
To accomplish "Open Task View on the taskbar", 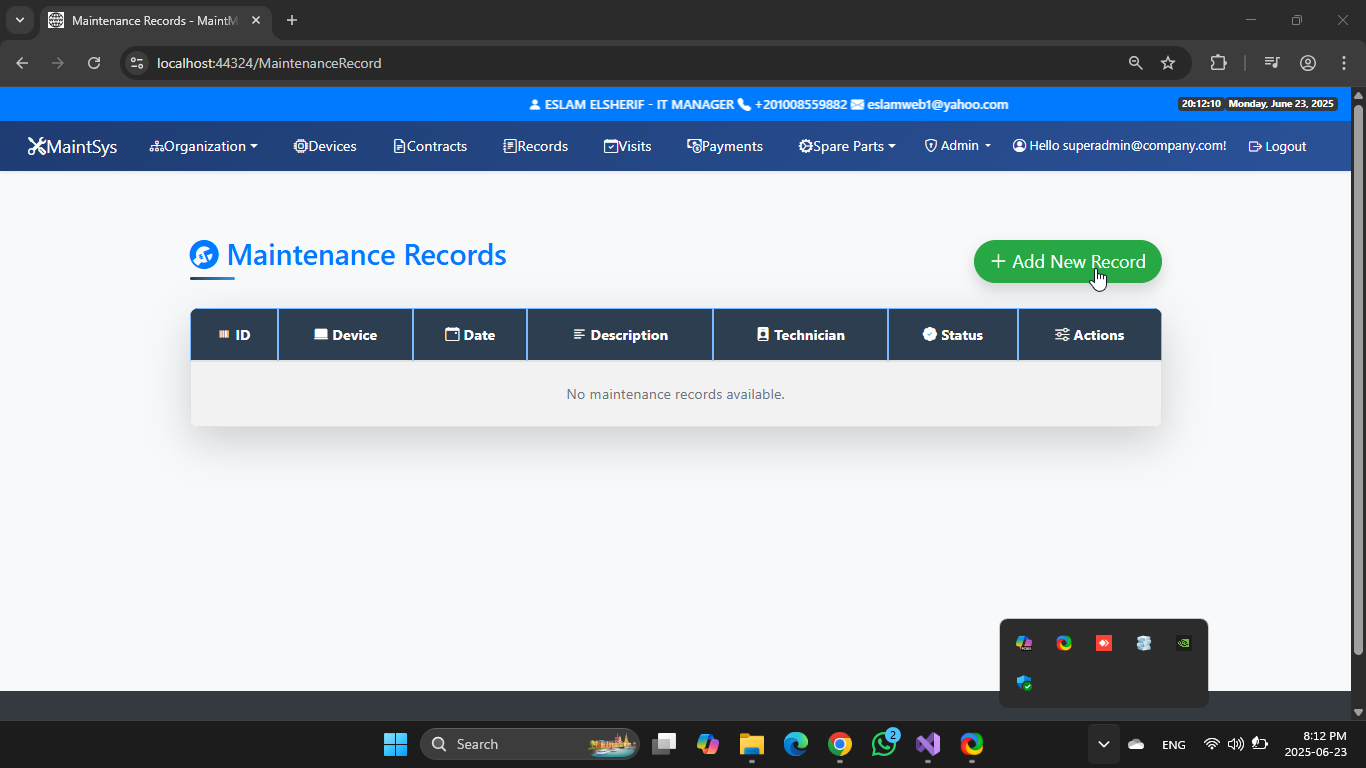I will [664, 744].
